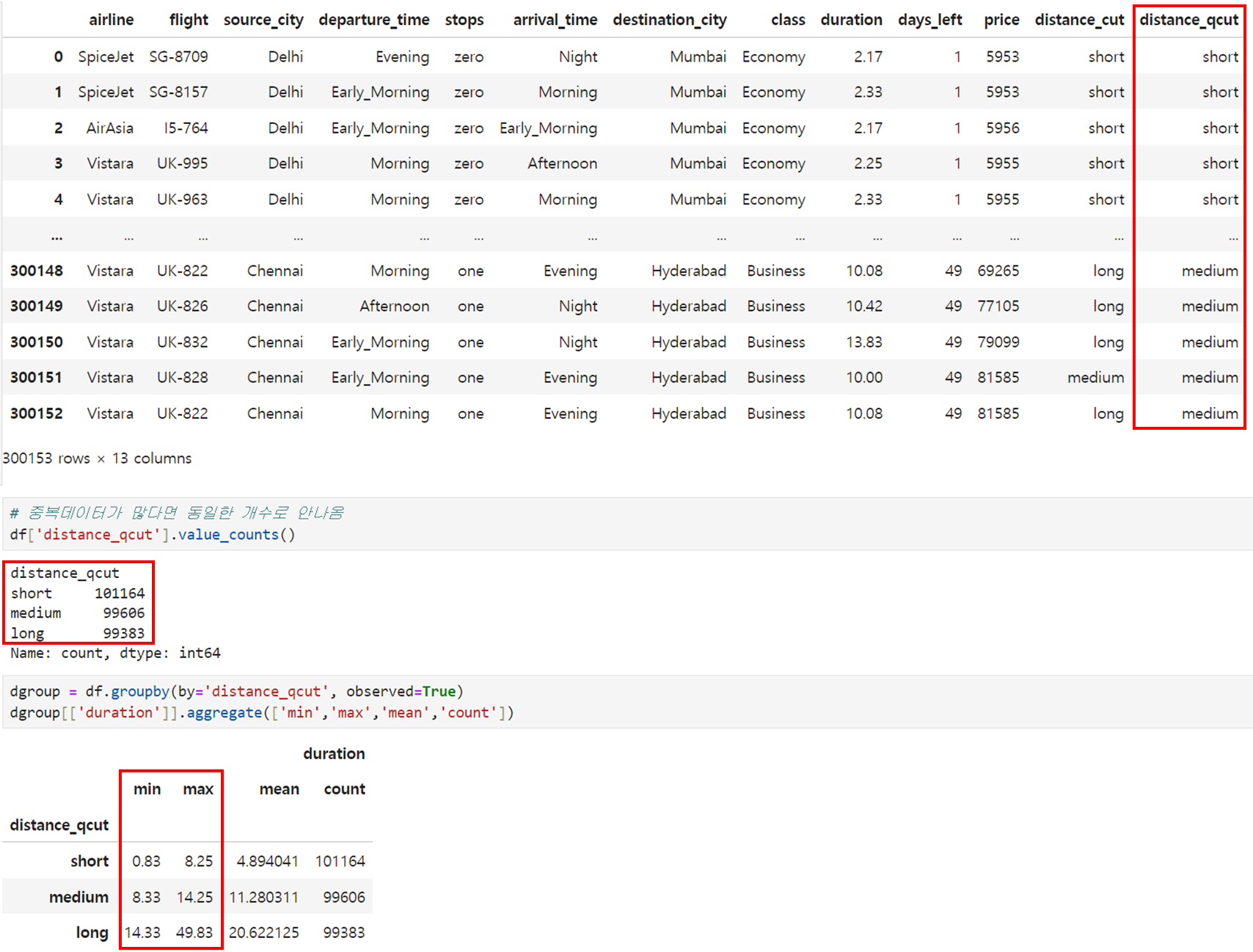The width and height of the screenshot is (1253, 952).
Task: Click the 'distance_cut' column header
Action: click(x=1080, y=20)
